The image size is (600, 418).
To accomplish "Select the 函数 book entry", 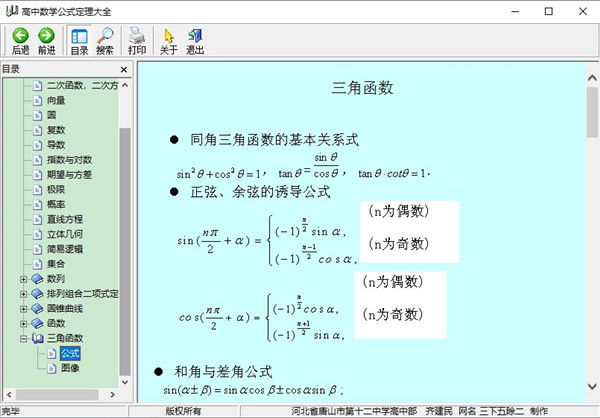I will point(56,323).
